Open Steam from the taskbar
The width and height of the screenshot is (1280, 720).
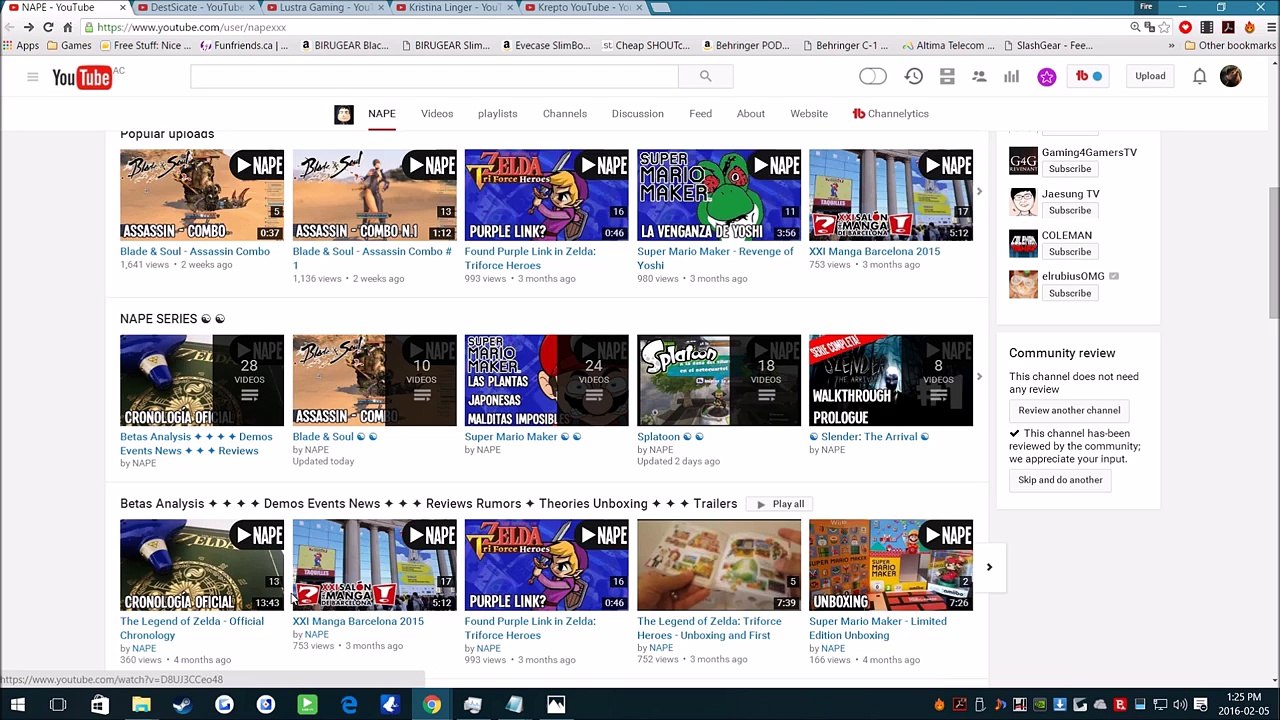[182, 705]
